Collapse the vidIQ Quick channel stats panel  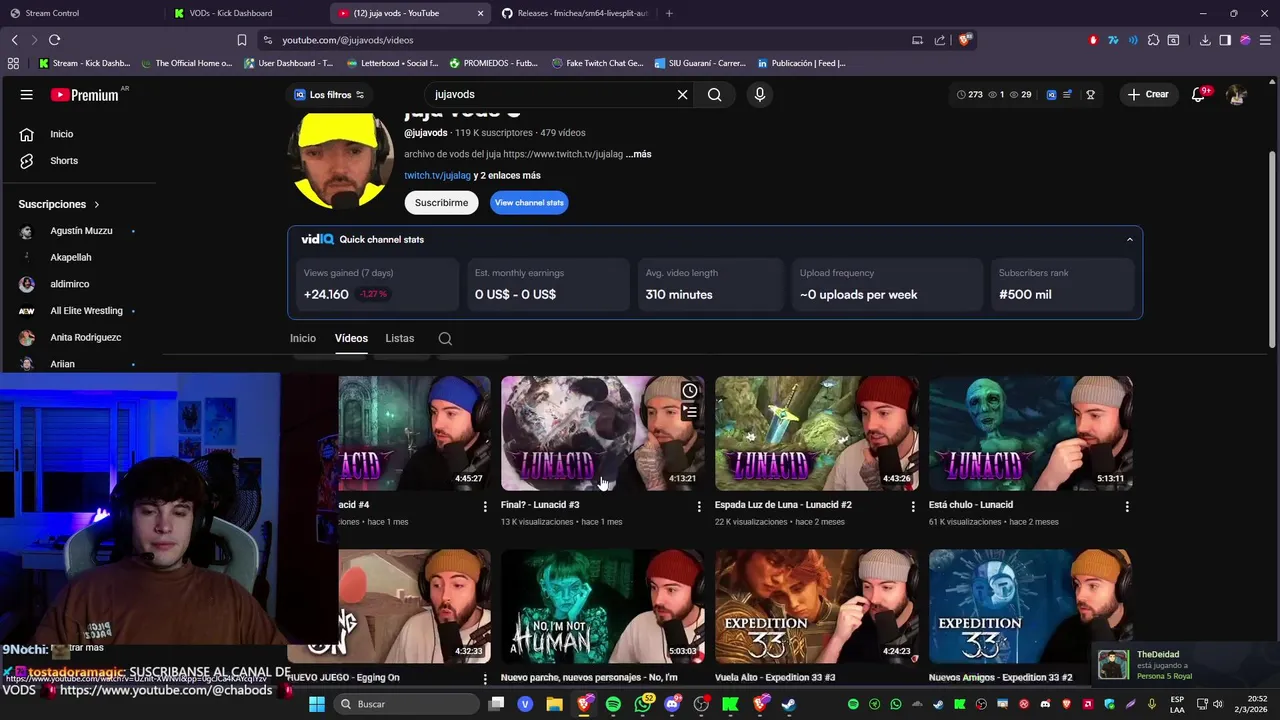1129,239
